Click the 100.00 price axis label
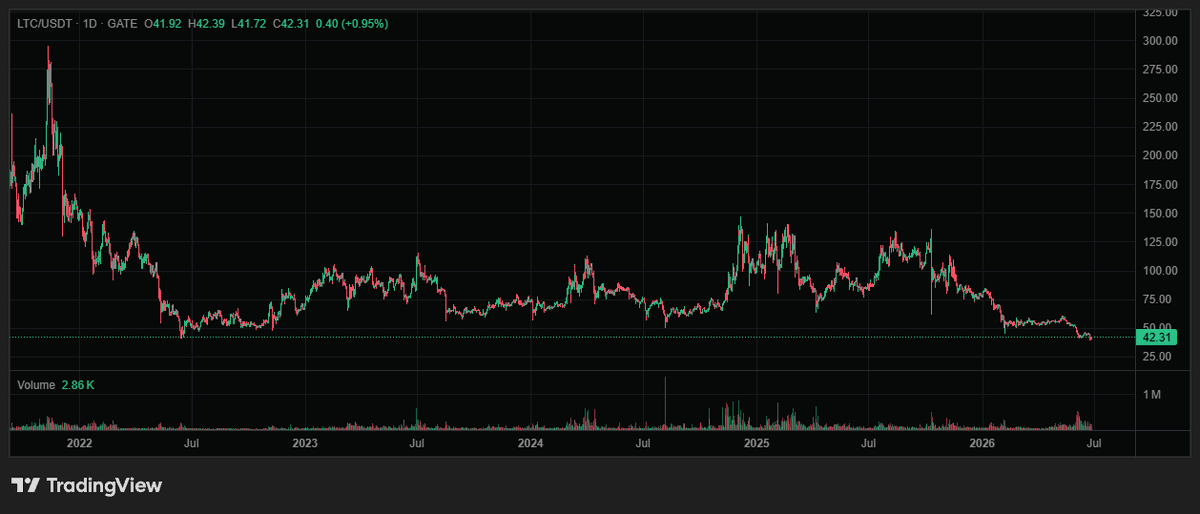Image resolution: width=1200 pixels, height=514 pixels. point(1159,271)
